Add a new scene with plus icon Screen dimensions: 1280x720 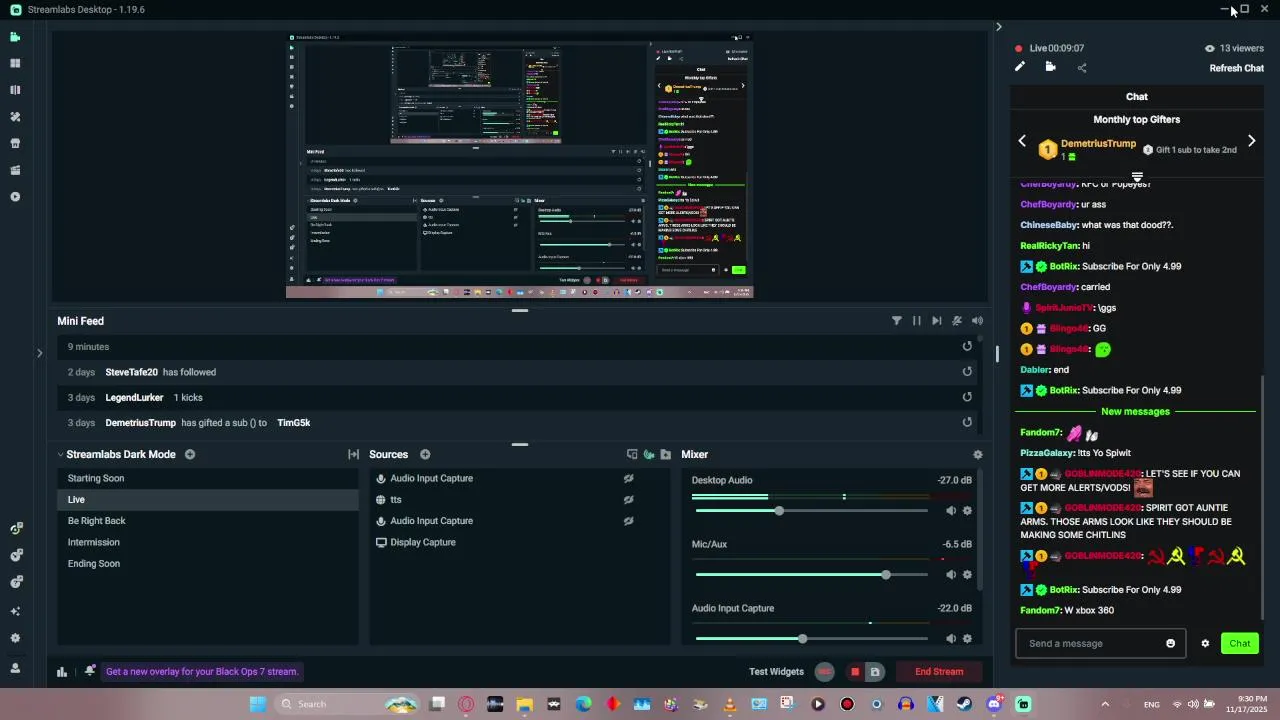[189, 454]
